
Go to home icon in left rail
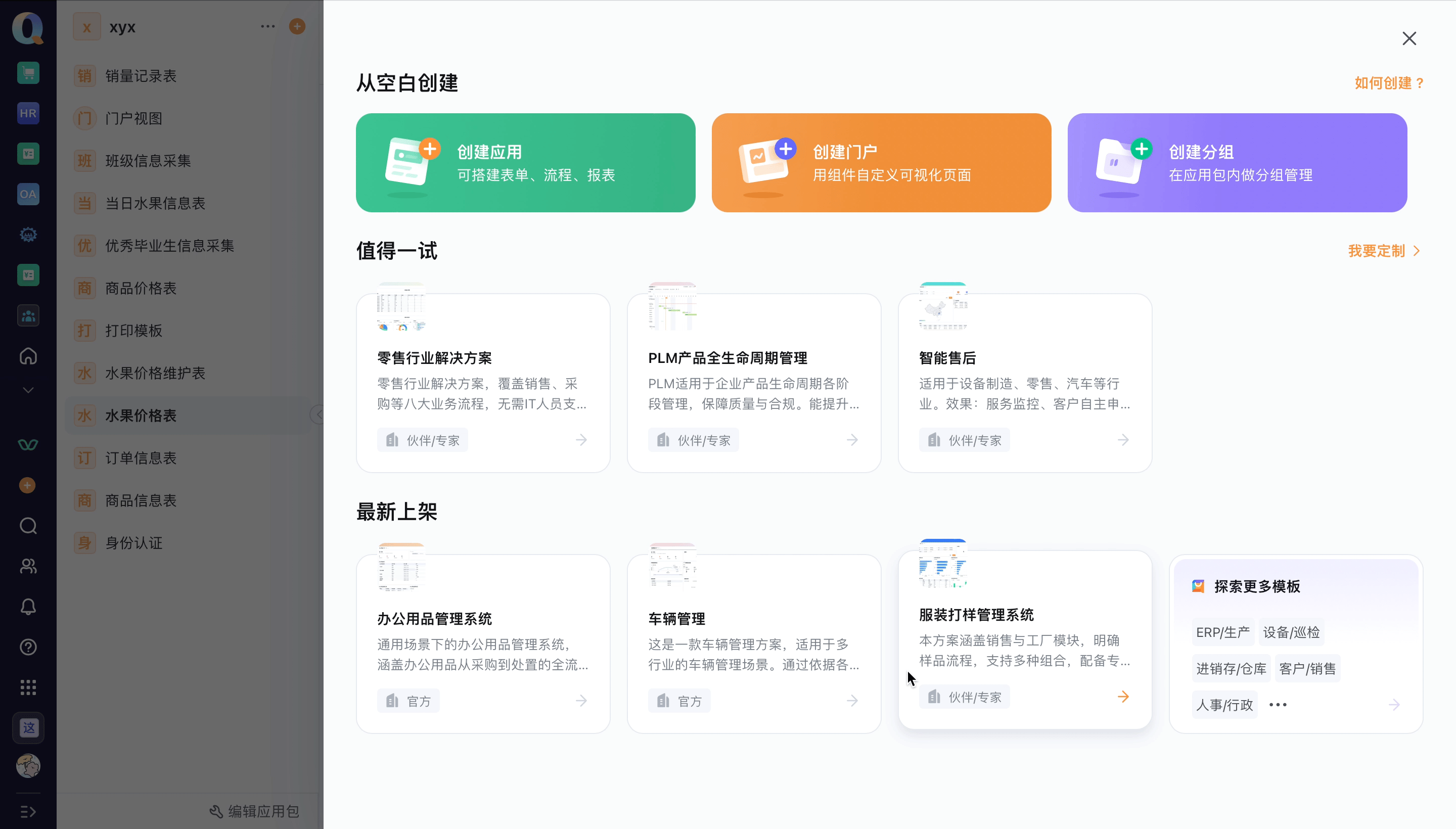28,356
